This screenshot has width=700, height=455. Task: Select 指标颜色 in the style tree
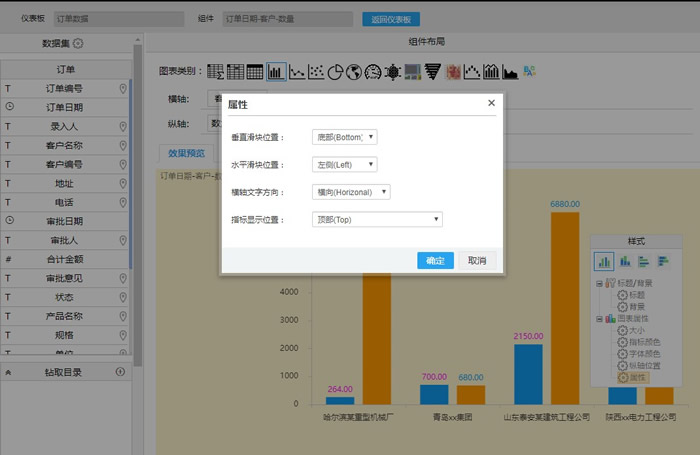point(644,342)
